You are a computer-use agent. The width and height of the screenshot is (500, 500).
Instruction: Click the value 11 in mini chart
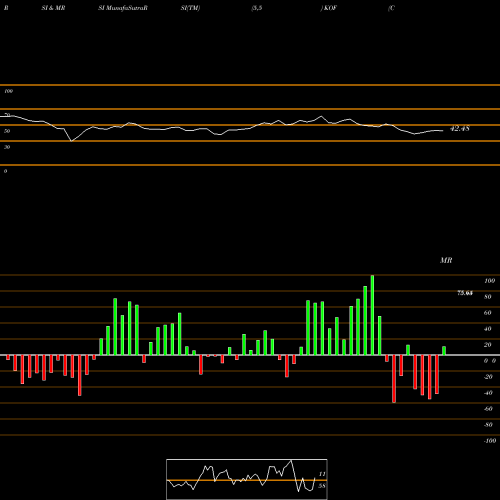322,474
